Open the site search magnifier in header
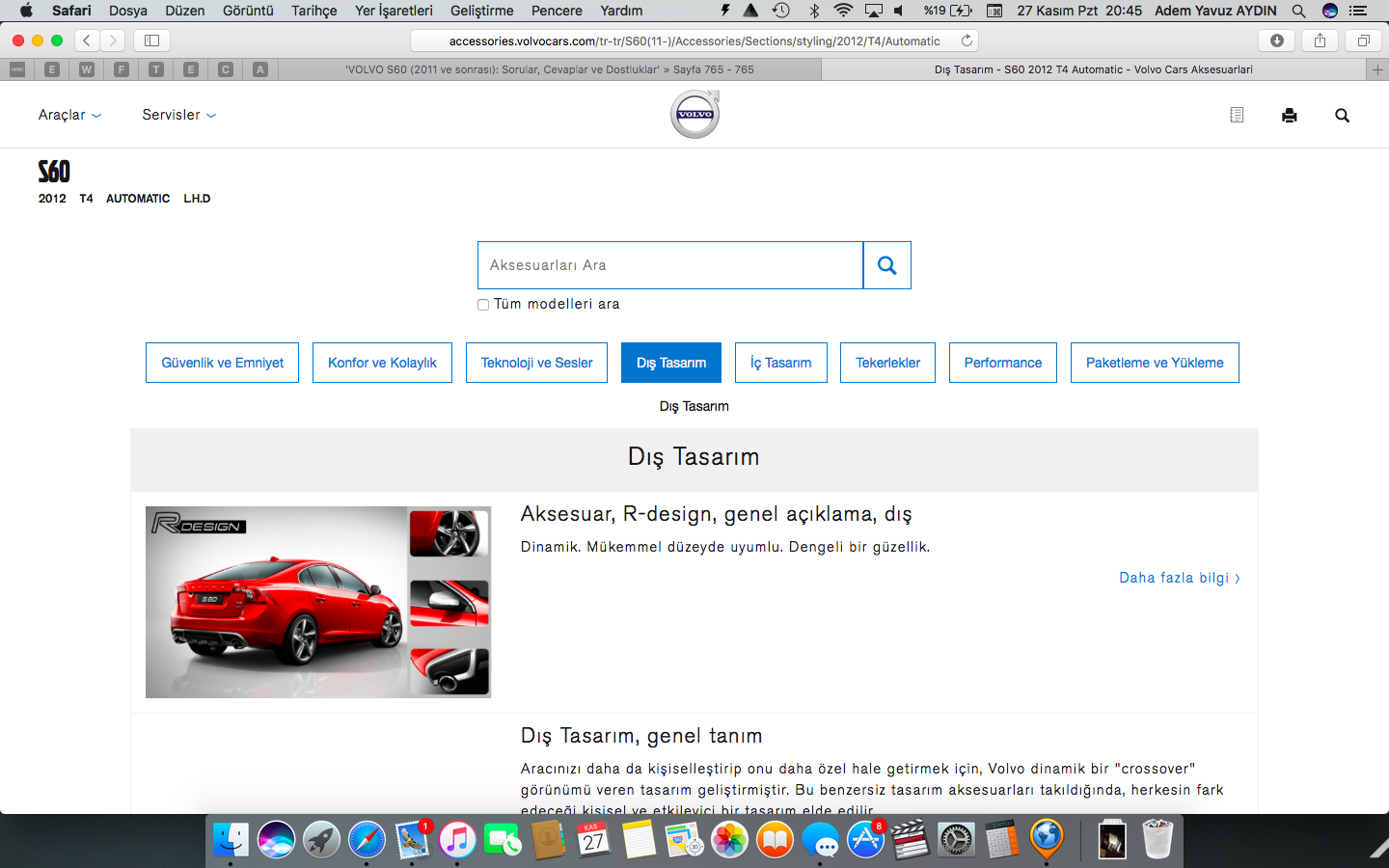 tap(1342, 116)
